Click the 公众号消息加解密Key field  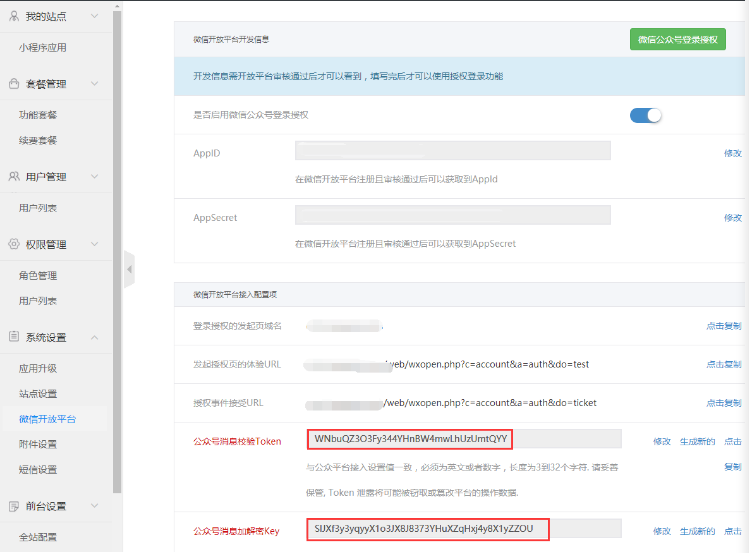(x=464, y=529)
